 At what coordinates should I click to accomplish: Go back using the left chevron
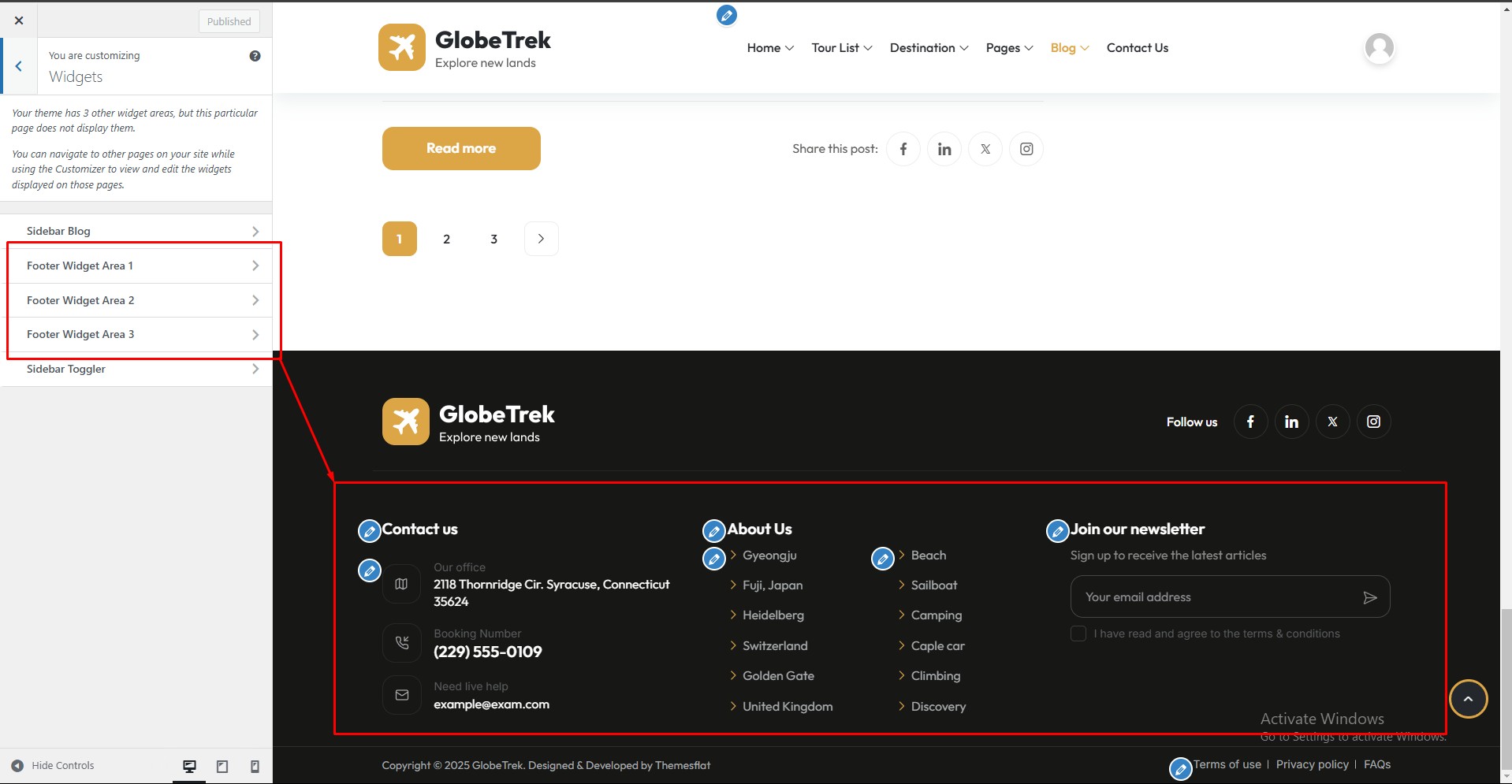pos(19,66)
